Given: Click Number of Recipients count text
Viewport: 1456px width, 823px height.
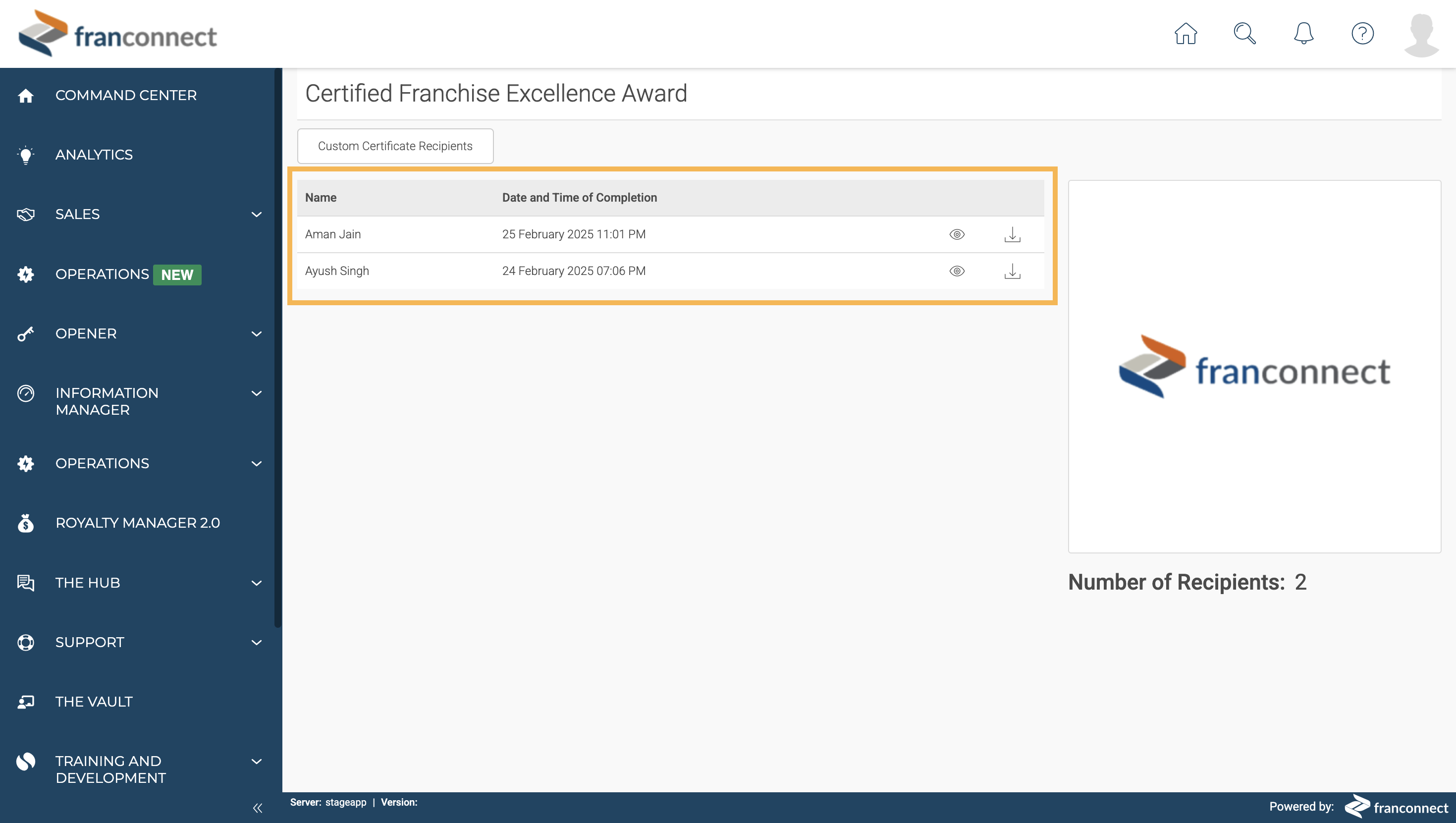Looking at the screenshot, I should click(1187, 582).
